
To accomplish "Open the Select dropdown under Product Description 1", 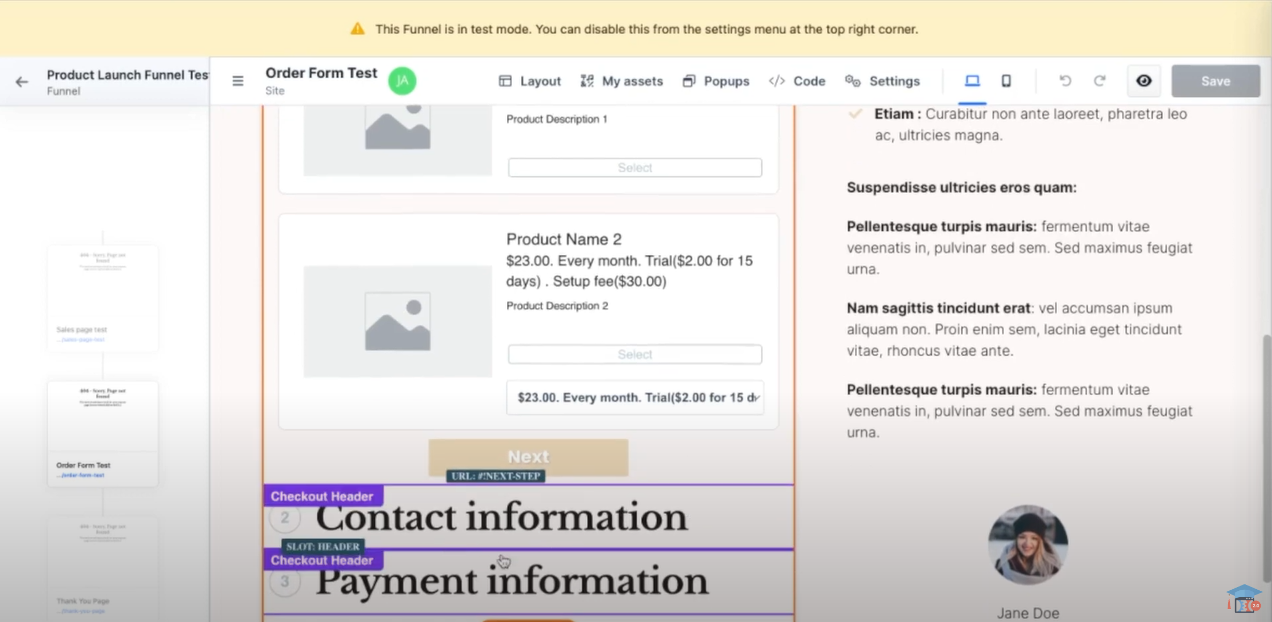I will pyautogui.click(x=635, y=167).
